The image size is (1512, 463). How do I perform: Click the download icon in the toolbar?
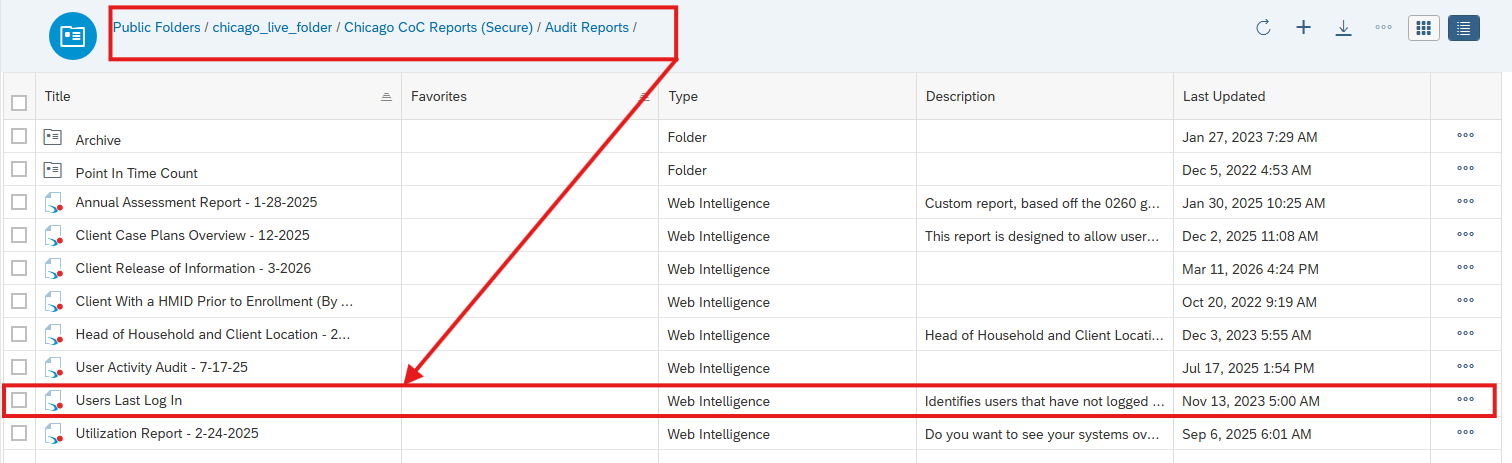1343,28
